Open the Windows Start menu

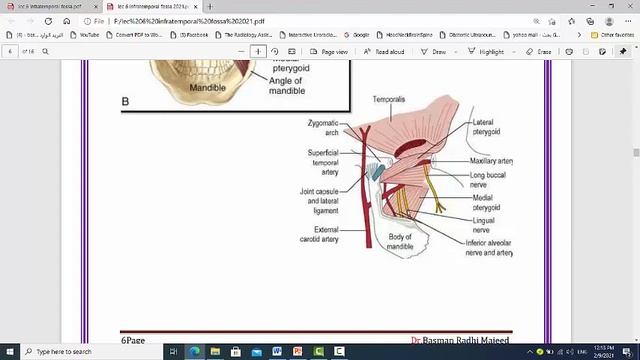[x=10, y=351]
